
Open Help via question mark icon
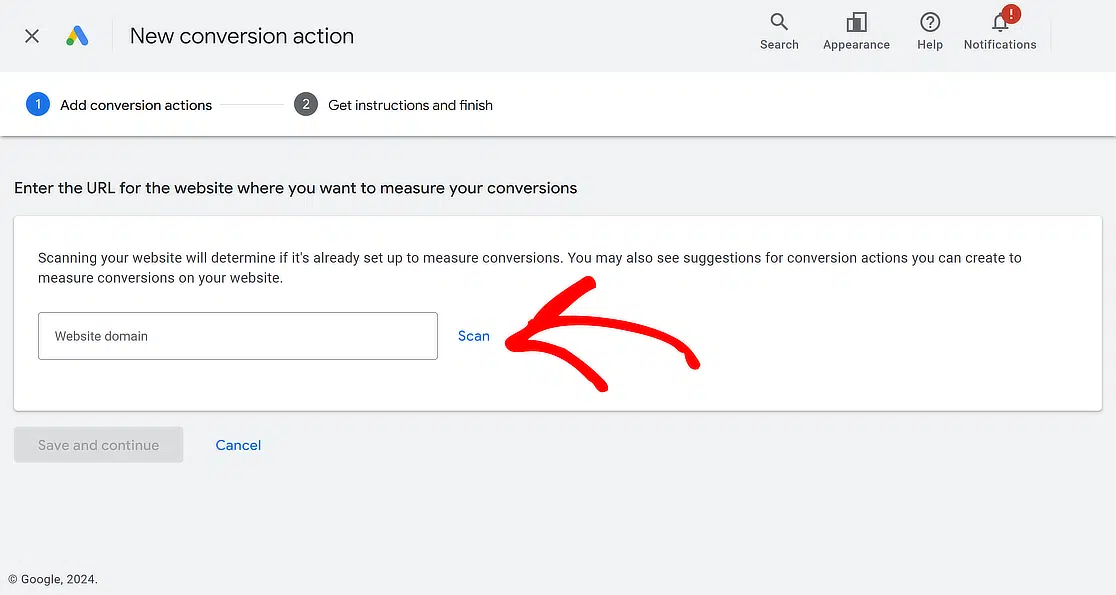pos(930,22)
